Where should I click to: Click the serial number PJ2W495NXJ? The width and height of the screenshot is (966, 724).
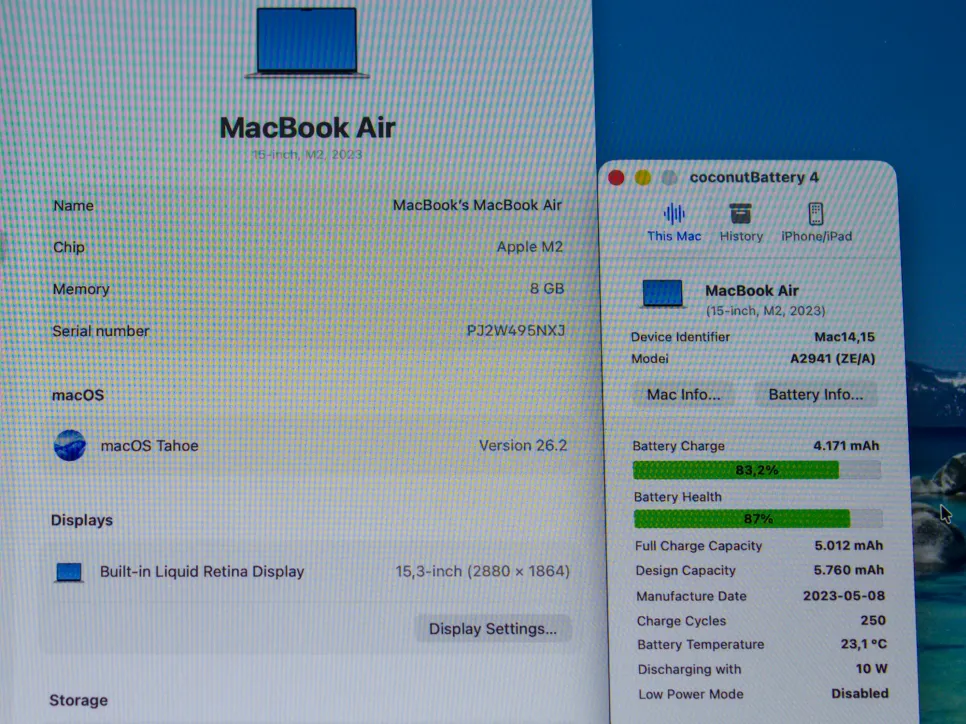pyautogui.click(x=515, y=331)
